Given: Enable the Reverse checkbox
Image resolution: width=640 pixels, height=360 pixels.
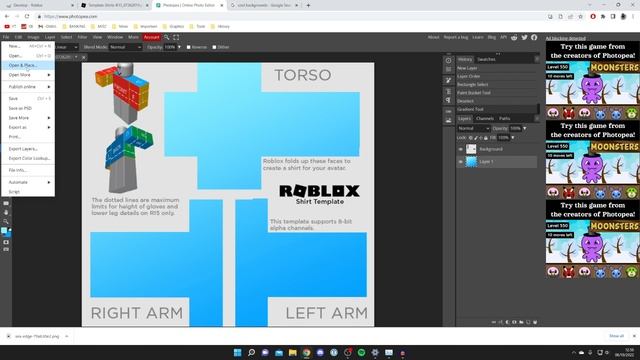Looking at the screenshot, I should 189,47.
